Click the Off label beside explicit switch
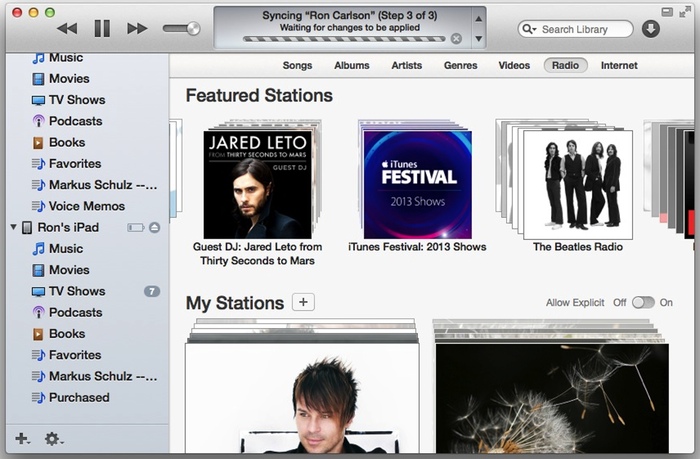 [x=620, y=303]
